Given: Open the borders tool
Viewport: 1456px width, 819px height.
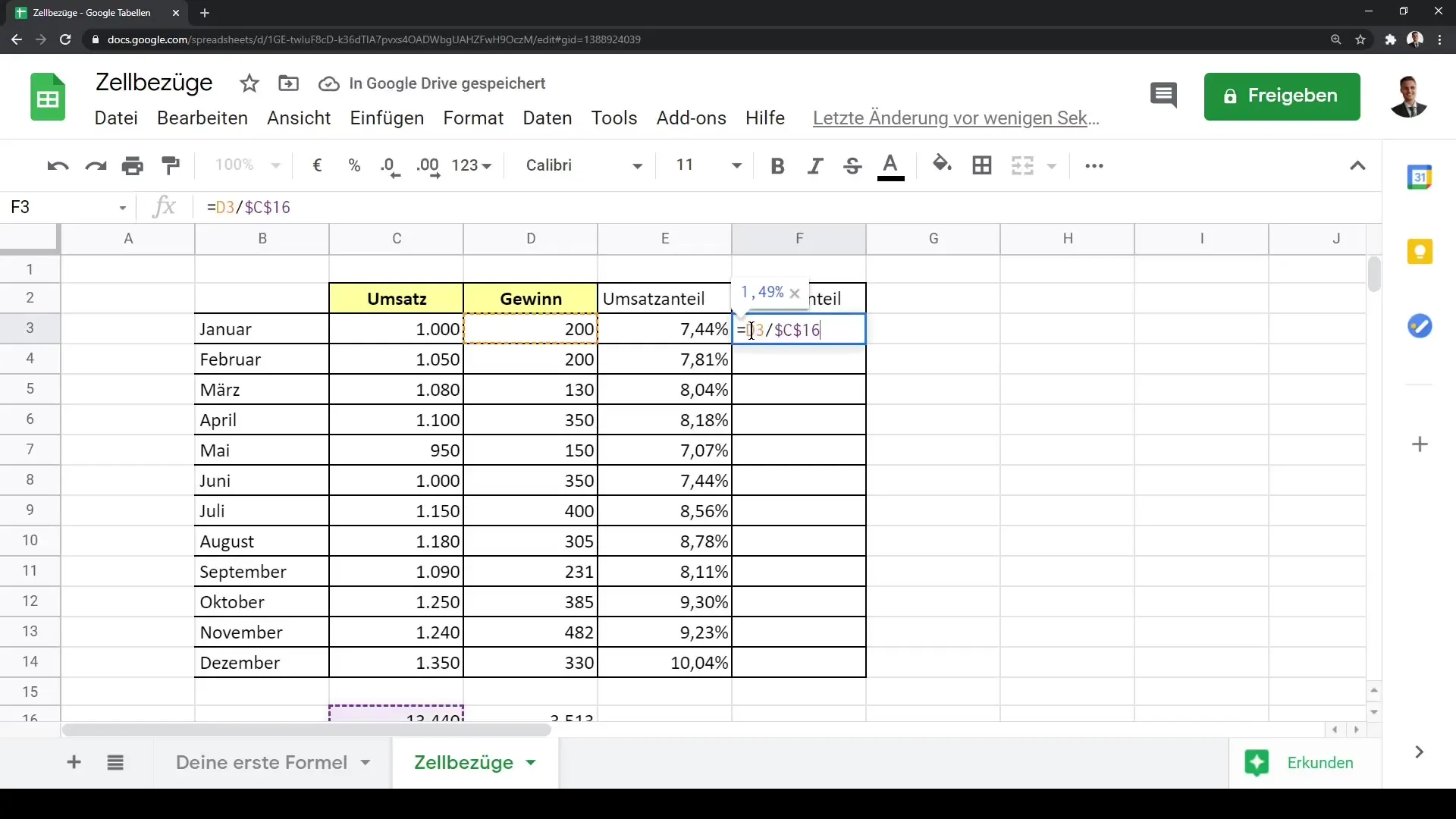Looking at the screenshot, I should [x=982, y=165].
